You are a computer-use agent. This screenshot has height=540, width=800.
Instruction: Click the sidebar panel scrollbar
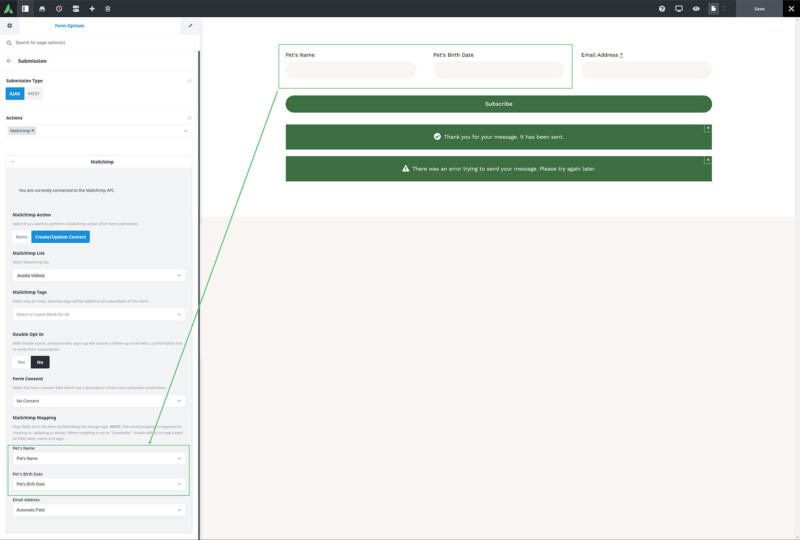pyautogui.click(x=198, y=295)
